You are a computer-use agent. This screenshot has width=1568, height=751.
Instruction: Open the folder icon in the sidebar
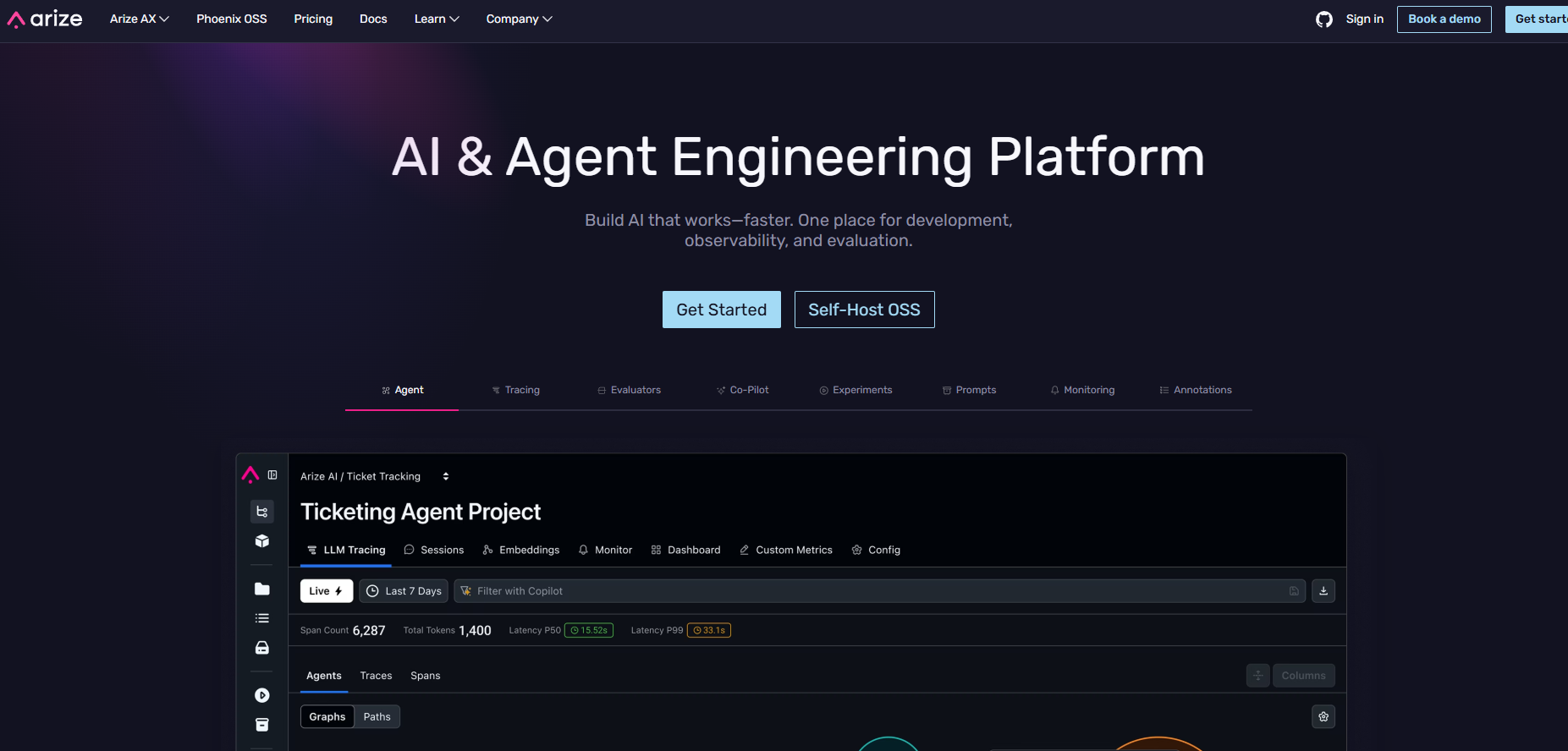pos(262,589)
